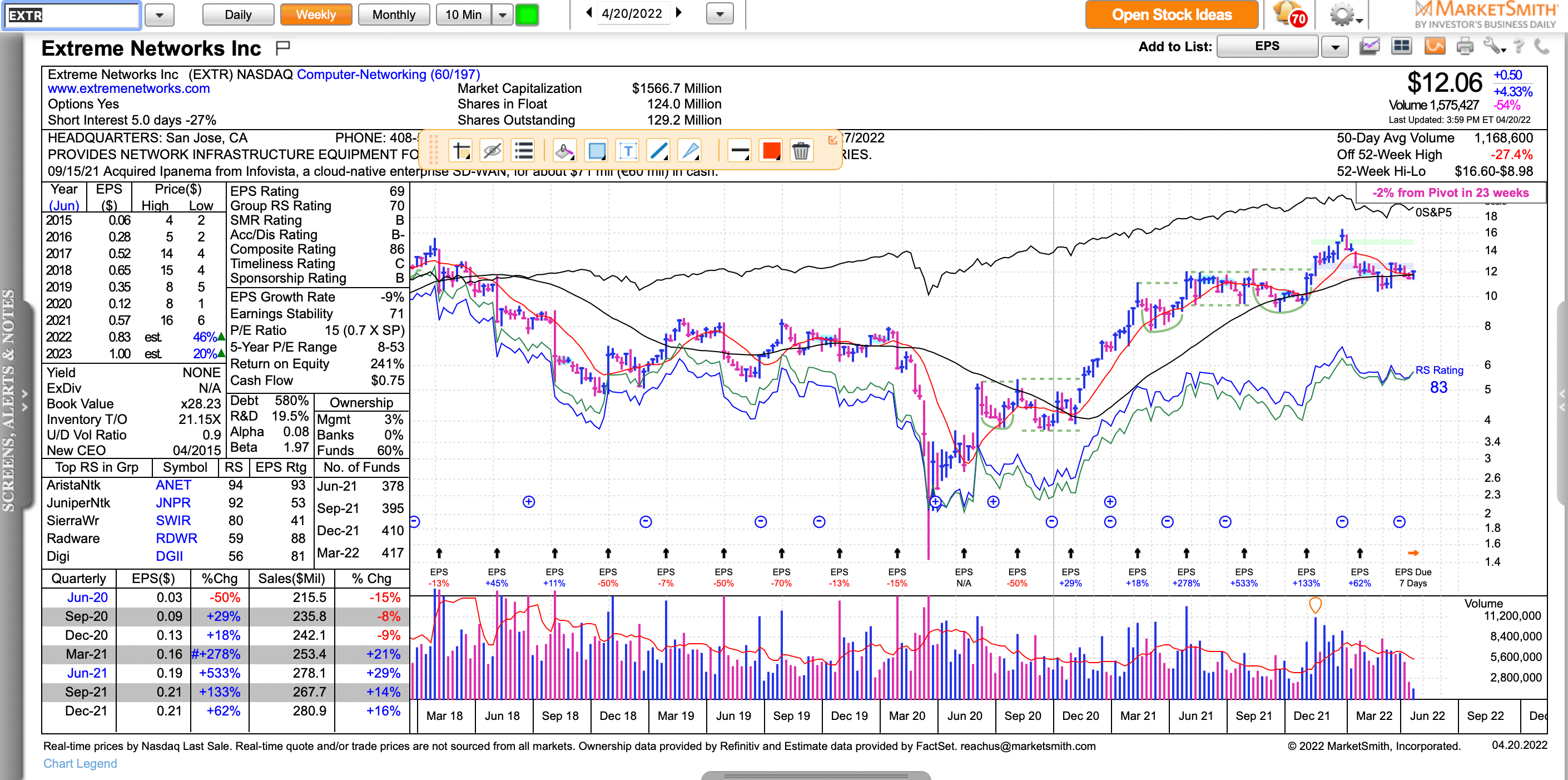The image size is (1568, 780).
Task: Click the bottom horizontal scrollbar
Action: (x=816, y=776)
